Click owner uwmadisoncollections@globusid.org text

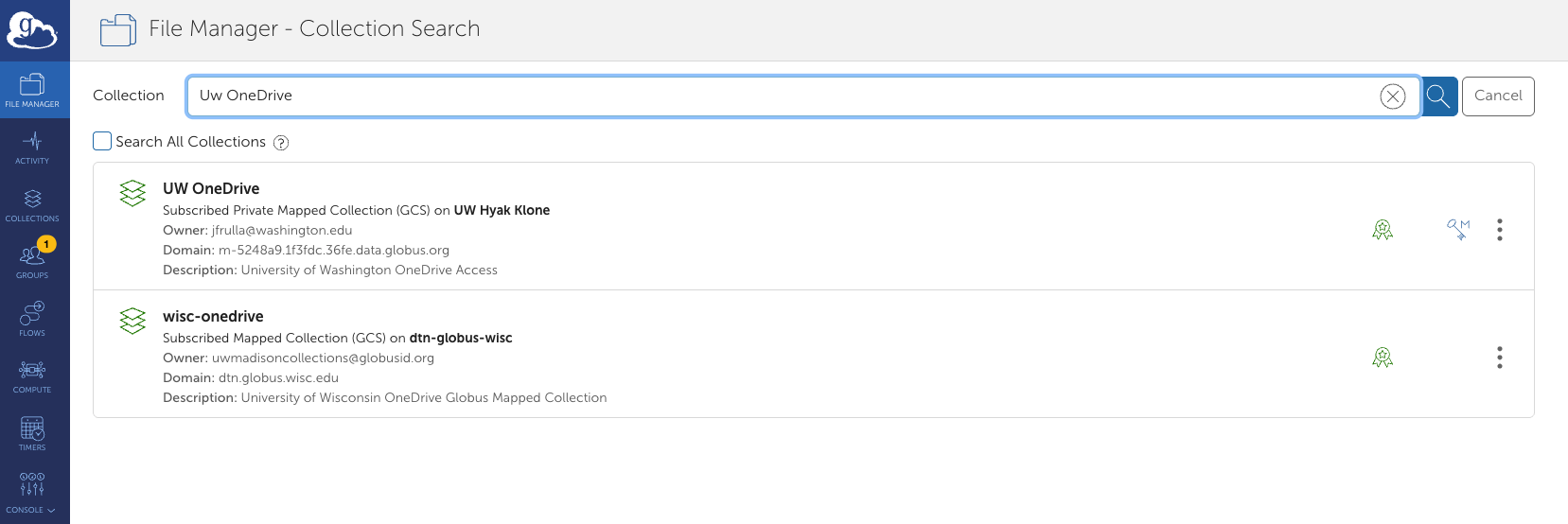tap(323, 358)
